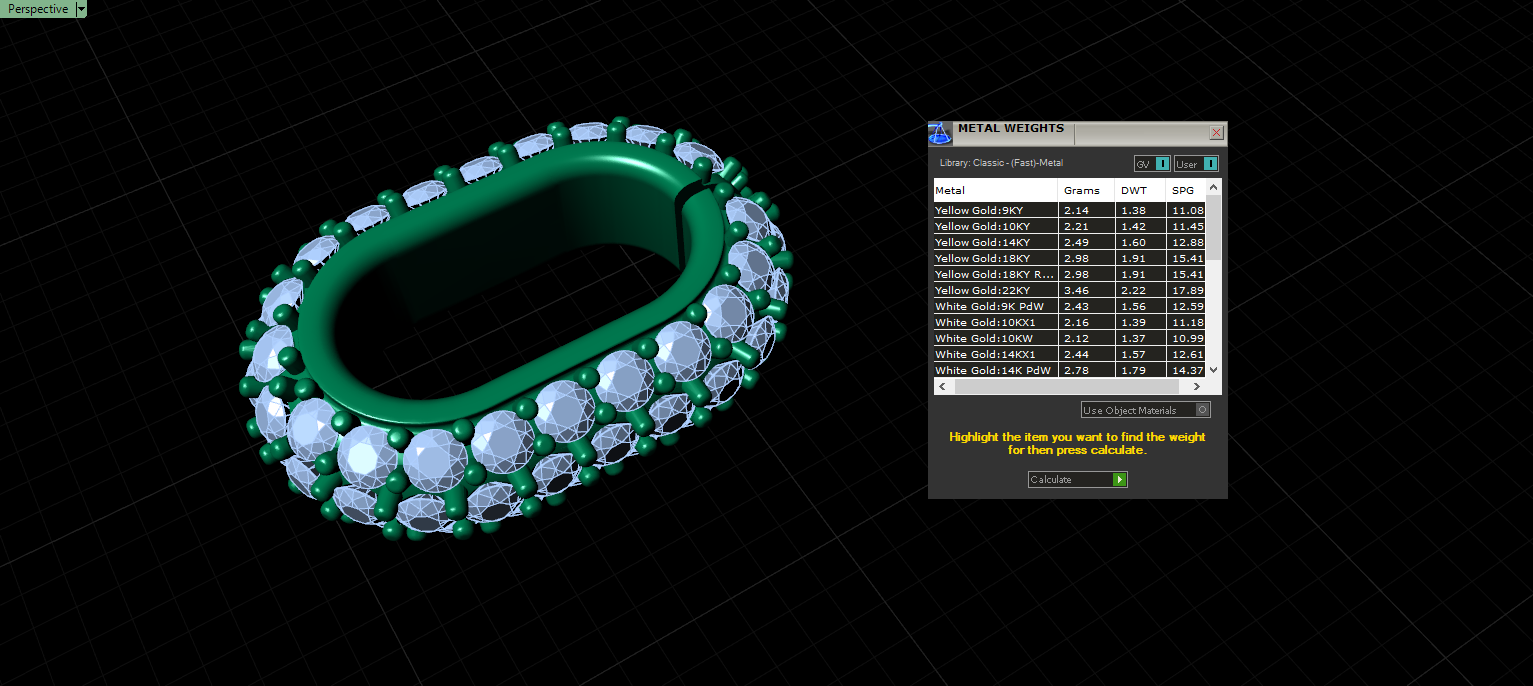Select the White Gold:10KW row
The width and height of the screenshot is (1533, 686).
tap(1069, 338)
